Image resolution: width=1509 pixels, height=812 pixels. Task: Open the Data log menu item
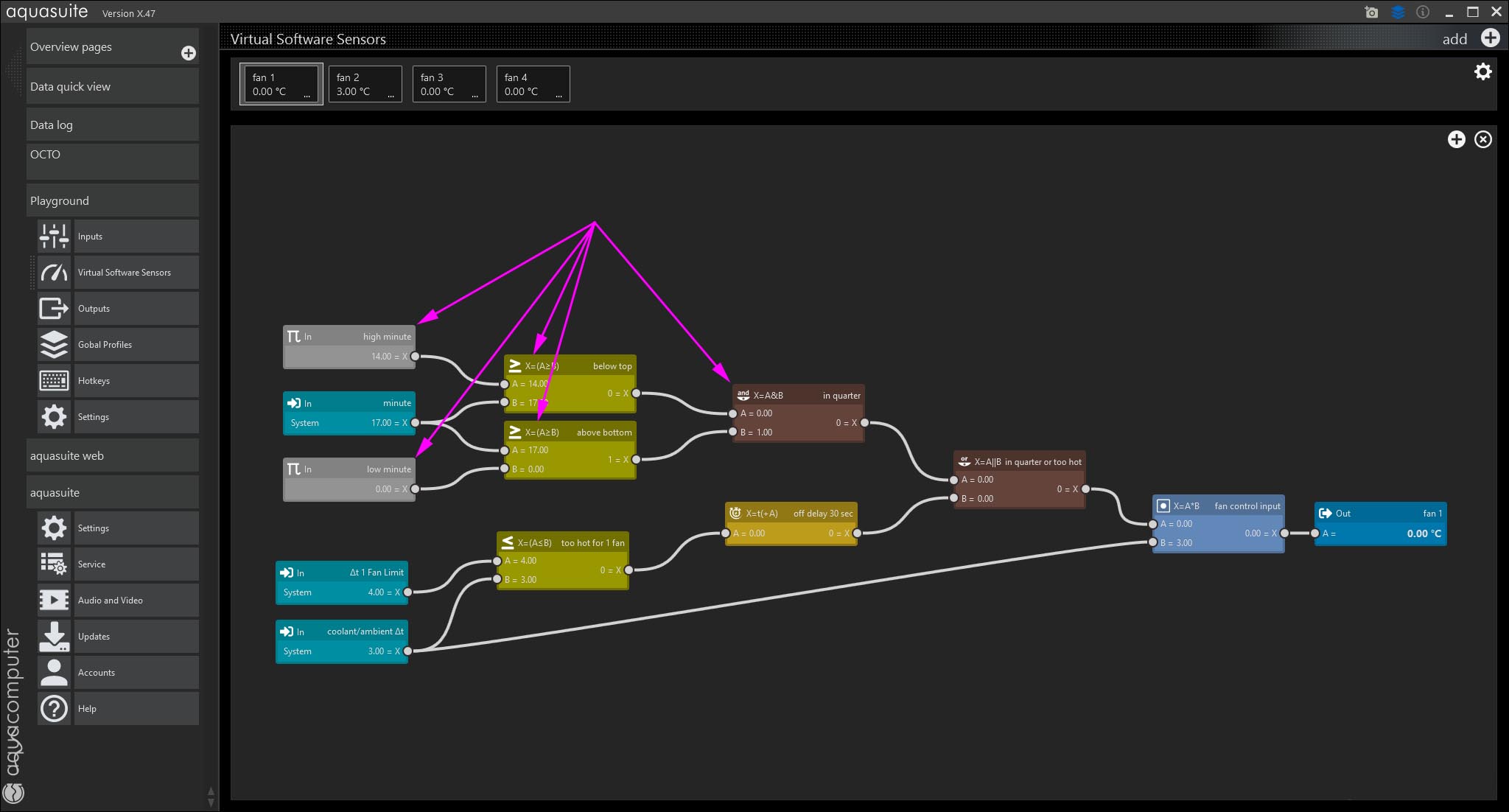(112, 125)
